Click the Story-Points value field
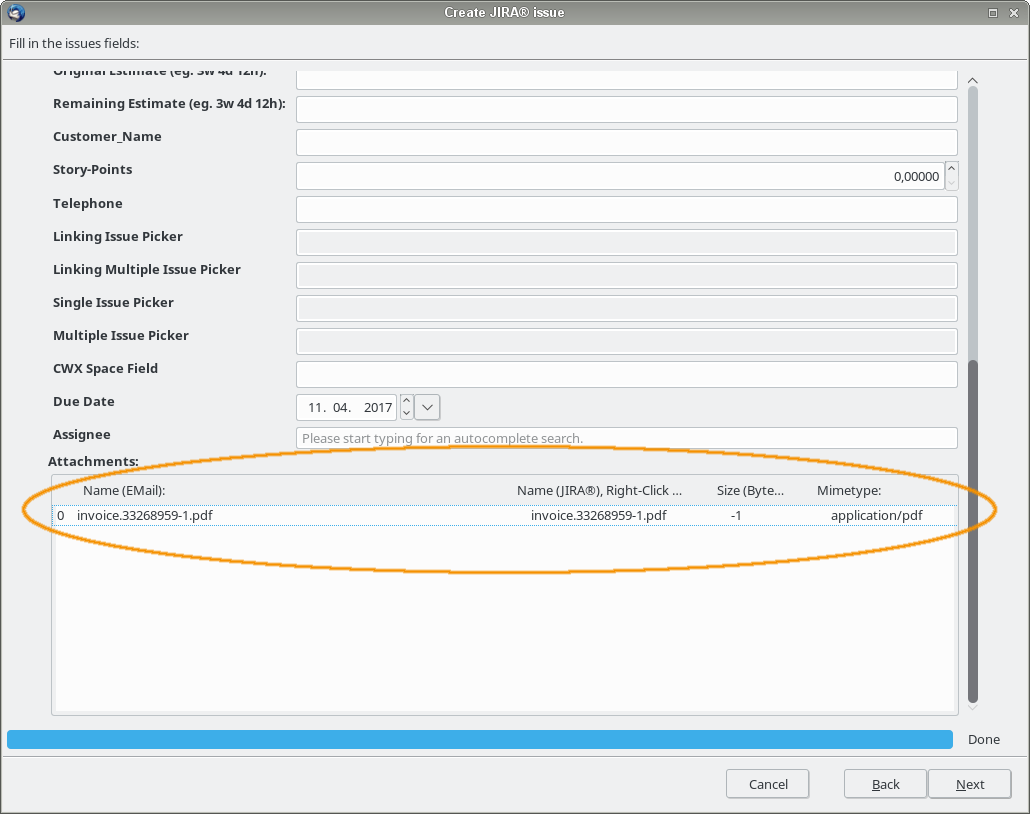Image resolution: width=1030 pixels, height=814 pixels. coord(621,176)
